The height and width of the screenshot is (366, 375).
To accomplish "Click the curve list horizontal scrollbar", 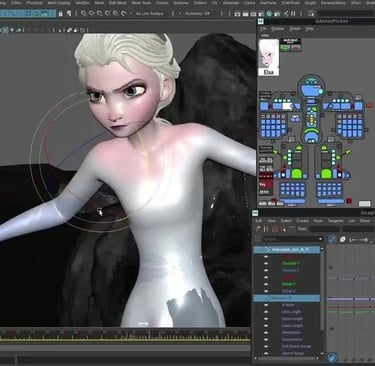I will [287, 359].
